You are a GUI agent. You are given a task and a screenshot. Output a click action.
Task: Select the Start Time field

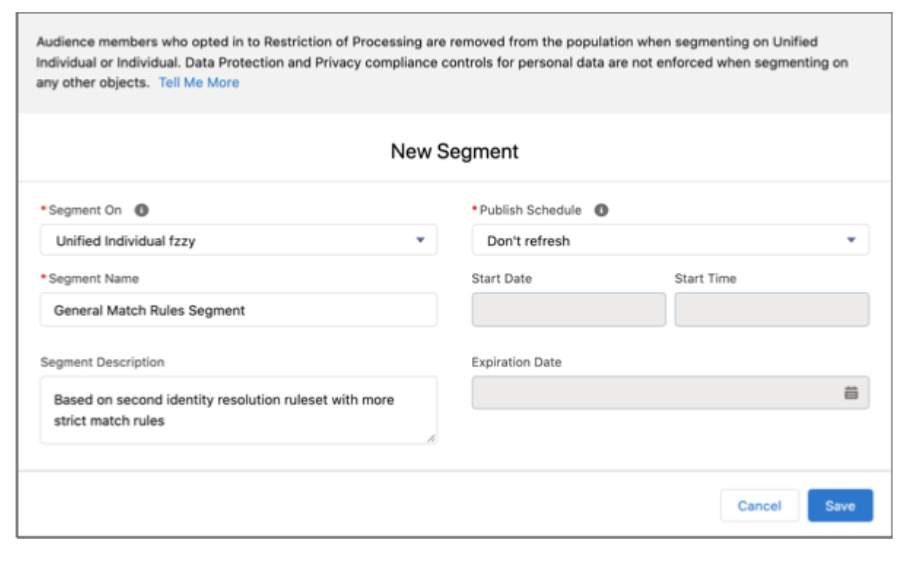pos(771,310)
